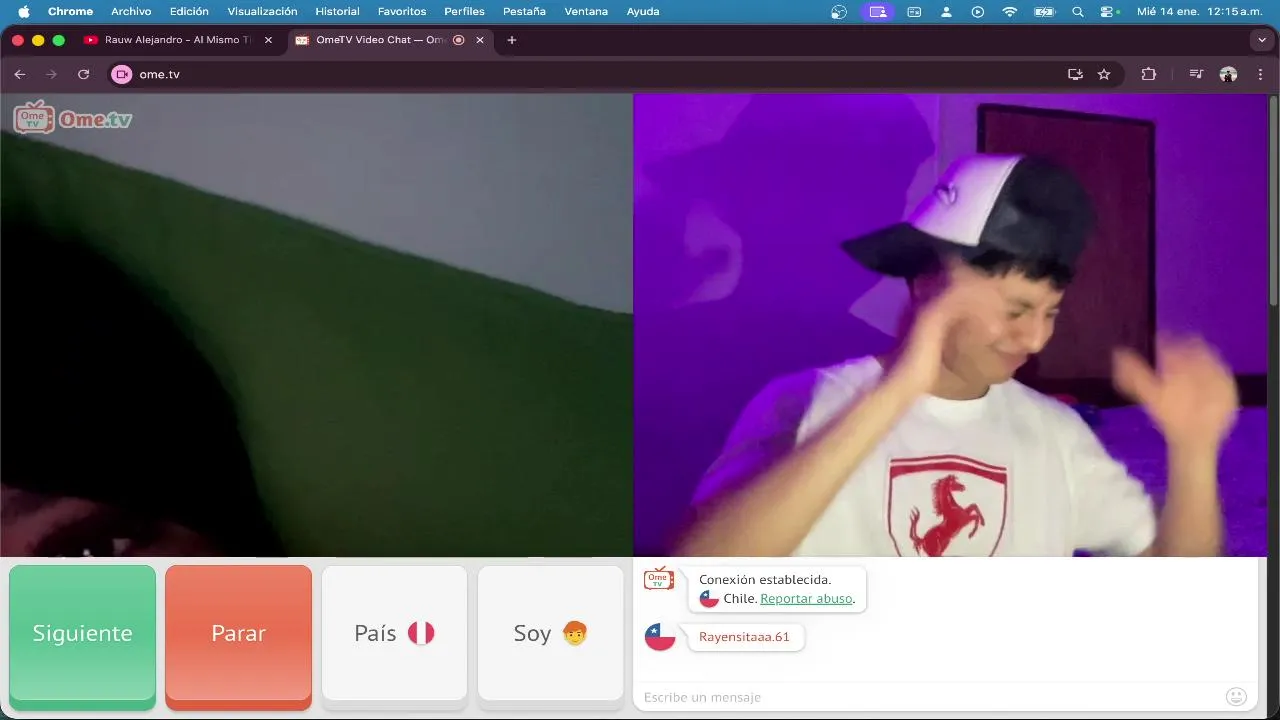This screenshot has width=1280, height=720.
Task: Click the camera site info icon
Action: pos(122,74)
